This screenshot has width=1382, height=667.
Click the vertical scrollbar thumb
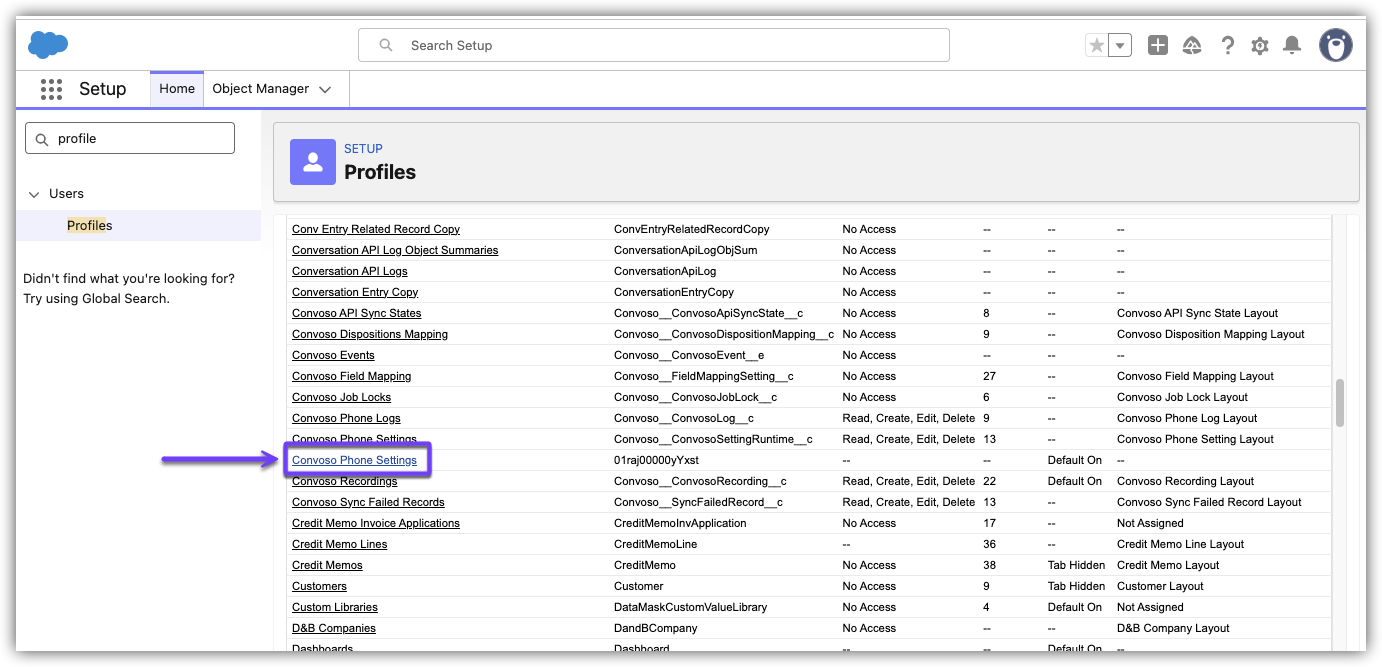[x=1340, y=403]
